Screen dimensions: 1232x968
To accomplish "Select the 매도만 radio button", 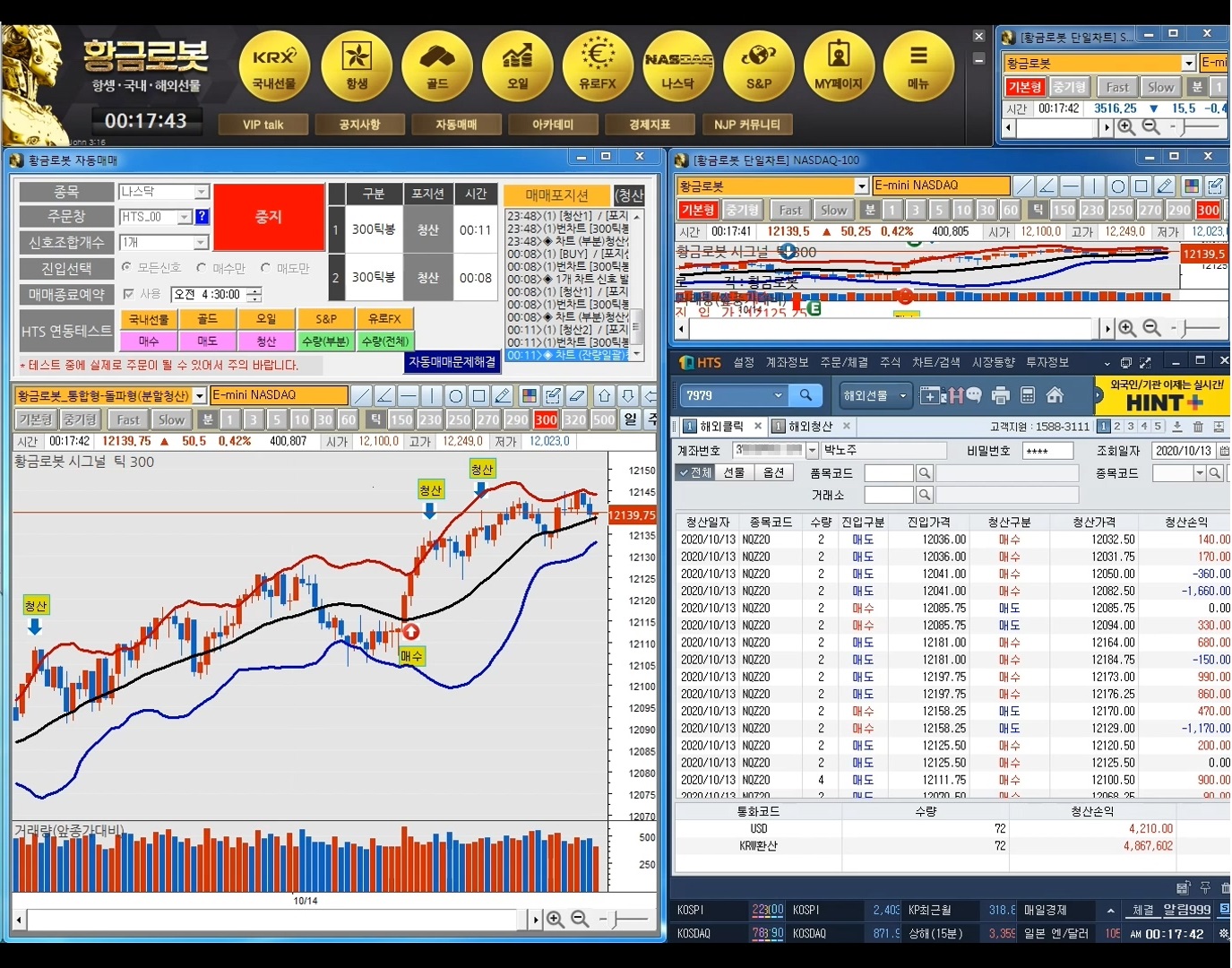I will tap(265, 267).
